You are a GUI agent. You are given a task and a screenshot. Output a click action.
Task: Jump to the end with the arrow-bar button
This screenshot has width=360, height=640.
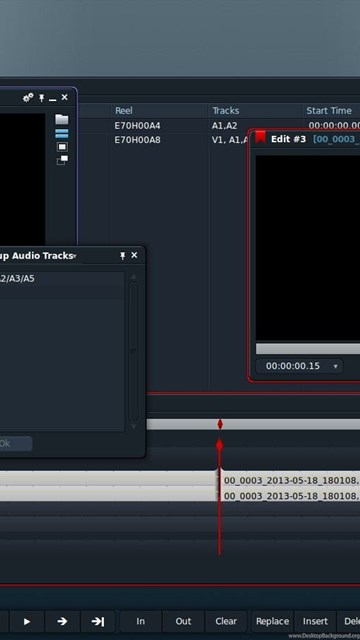point(98,621)
